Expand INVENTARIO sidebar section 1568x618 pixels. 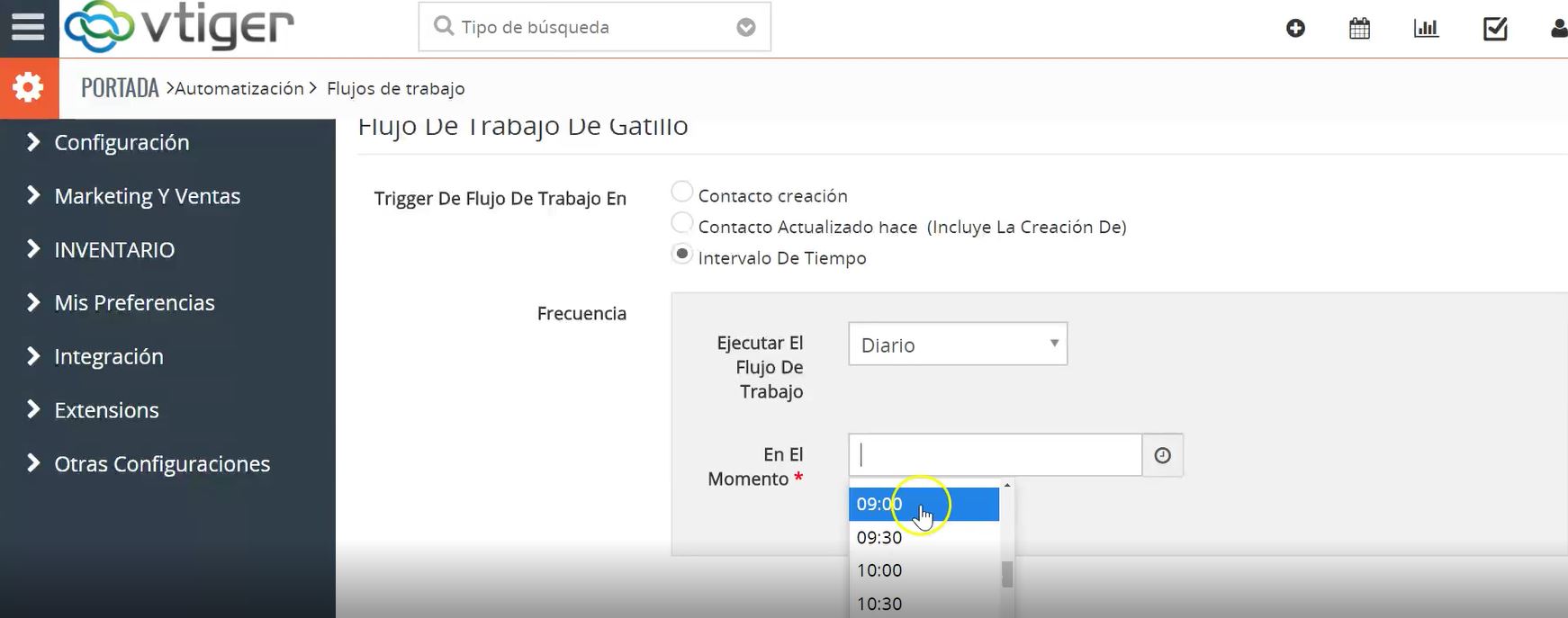click(114, 249)
